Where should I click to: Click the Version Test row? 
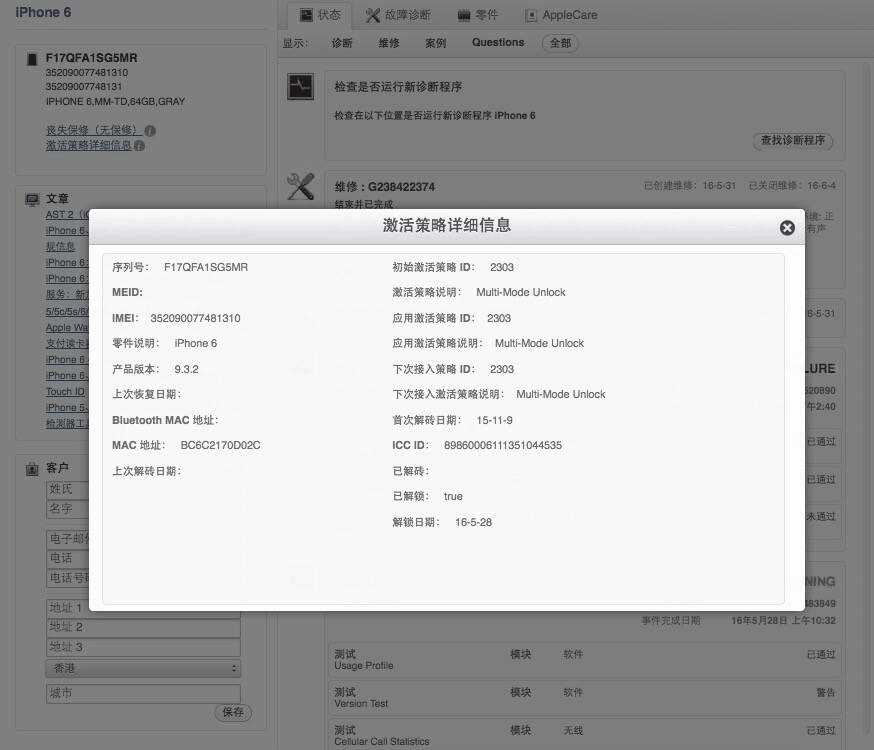pos(584,697)
